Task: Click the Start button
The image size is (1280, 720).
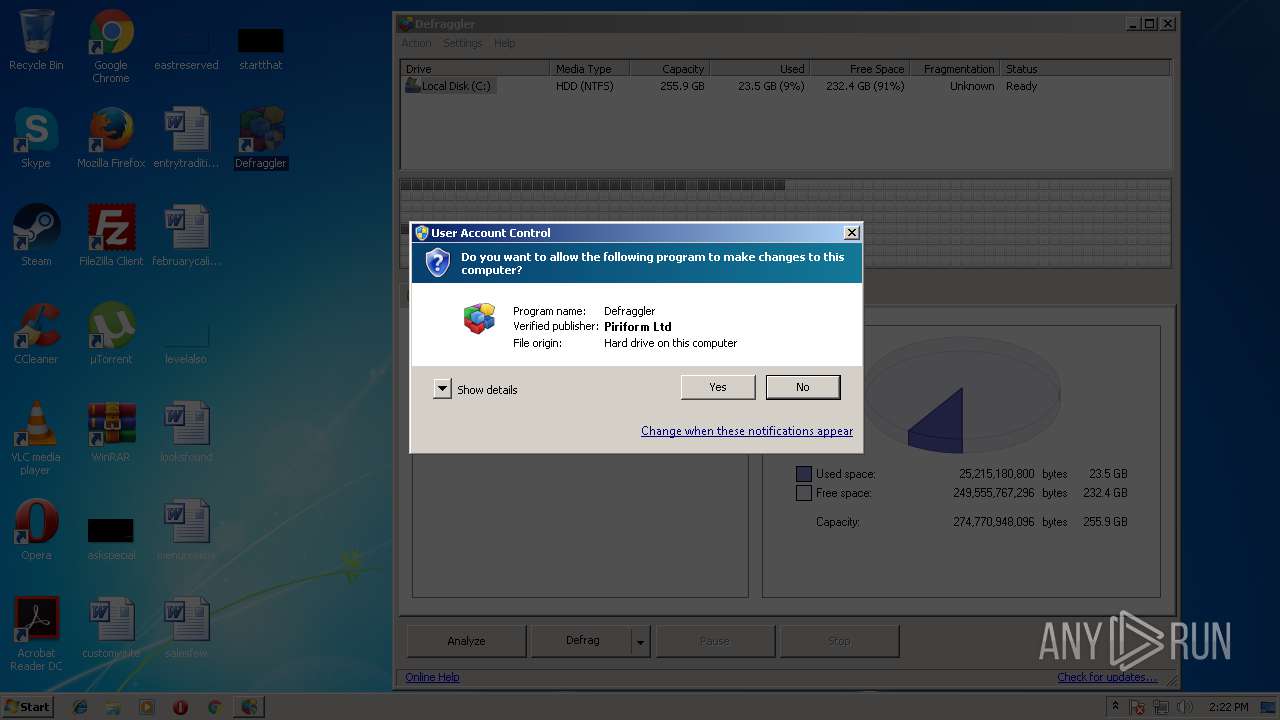Action: pyautogui.click(x=28, y=706)
